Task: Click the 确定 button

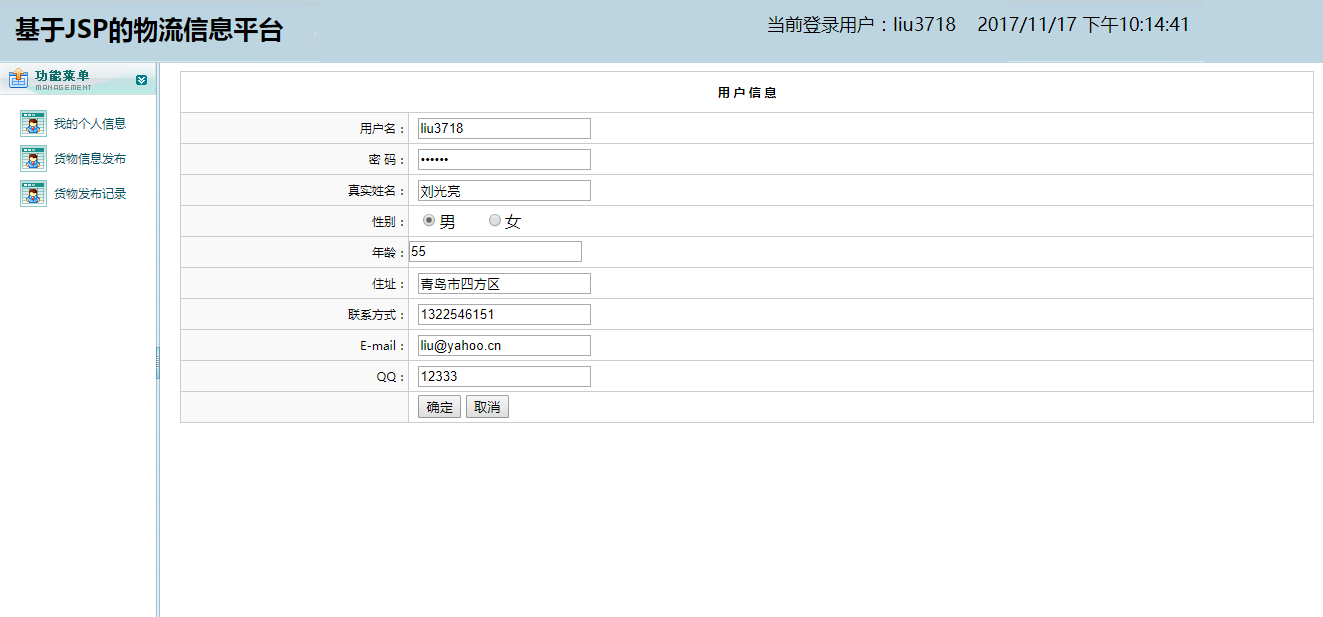Action: (x=439, y=407)
